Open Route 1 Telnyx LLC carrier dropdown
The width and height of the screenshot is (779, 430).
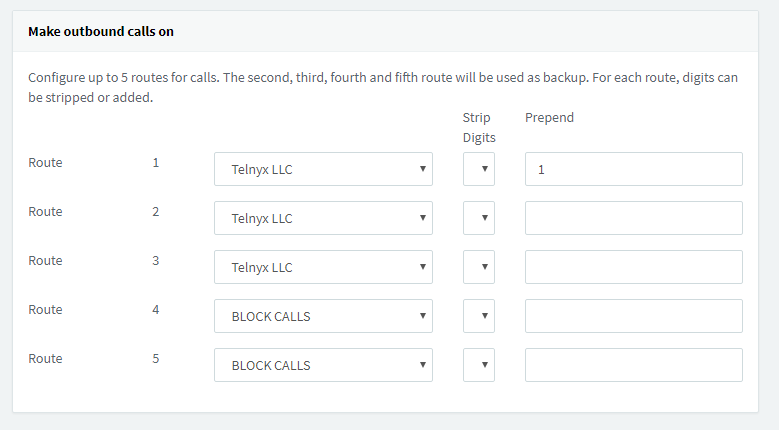coord(323,169)
